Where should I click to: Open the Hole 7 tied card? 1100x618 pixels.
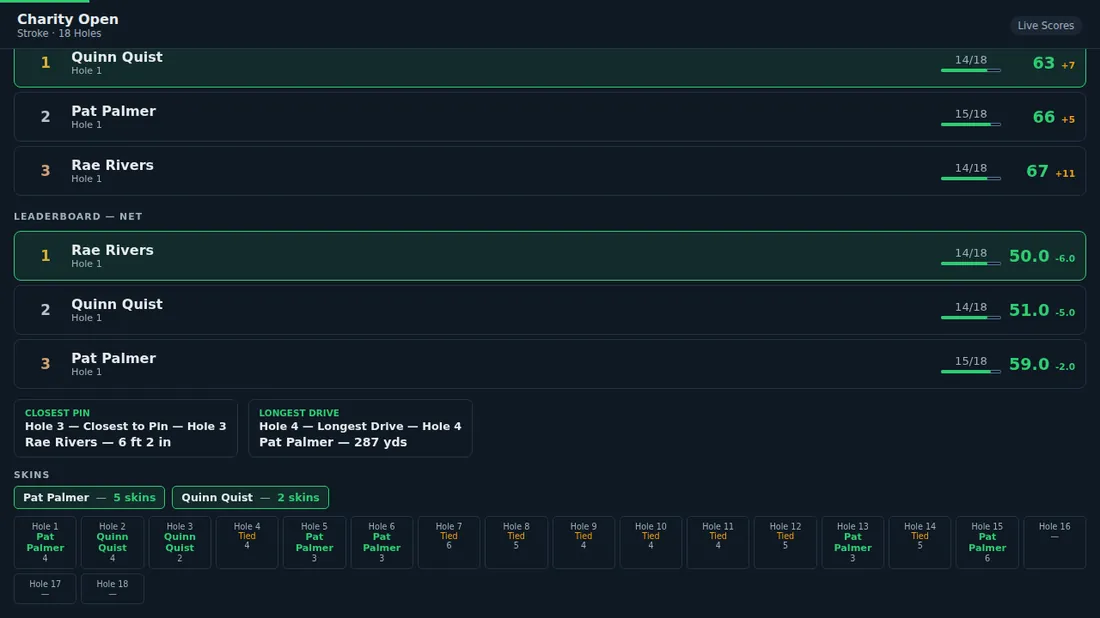(x=449, y=542)
